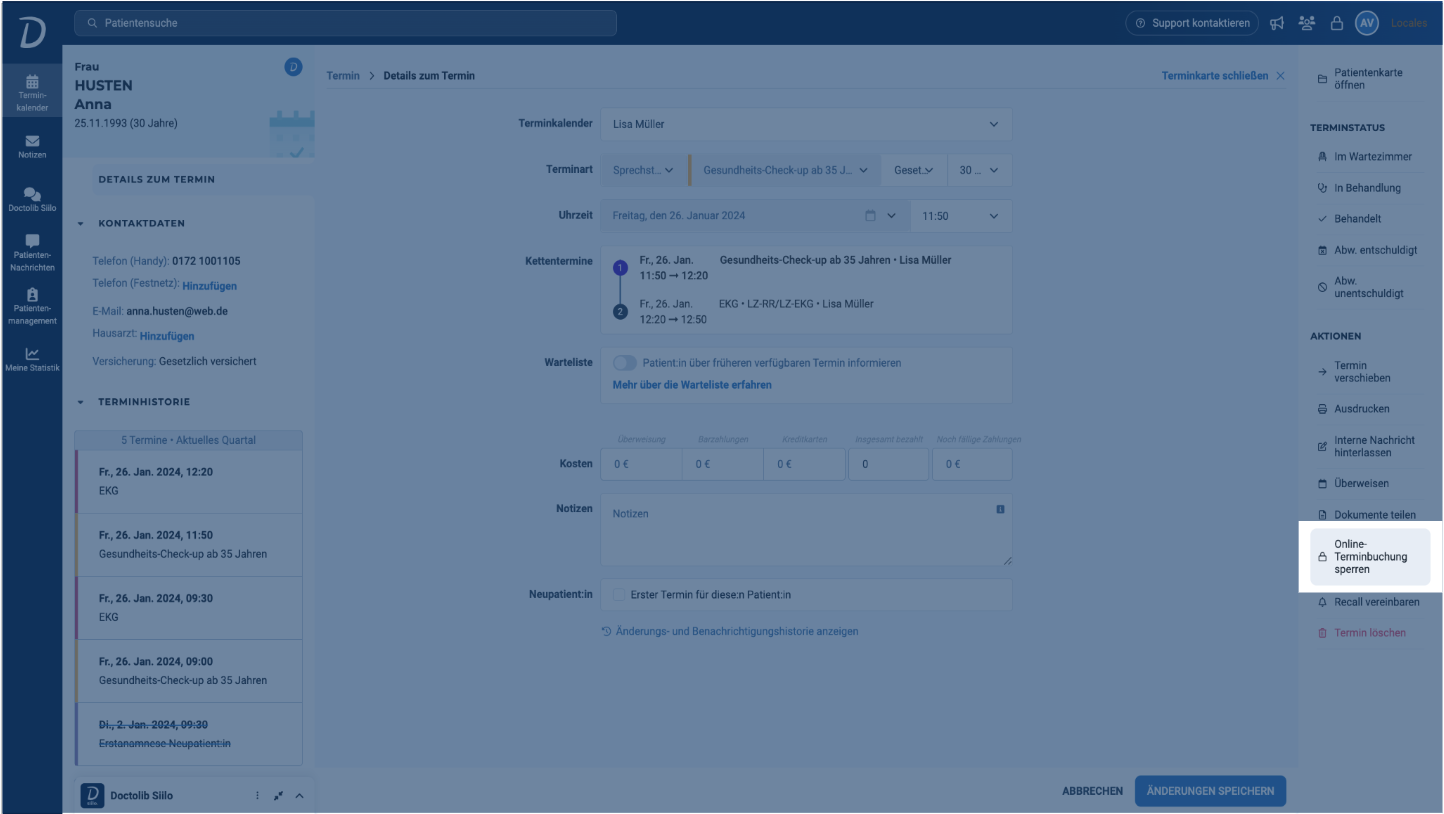The width and height of the screenshot is (1444, 814).
Task: Click the Insgesamt bezahlt field
Action: [888, 464]
